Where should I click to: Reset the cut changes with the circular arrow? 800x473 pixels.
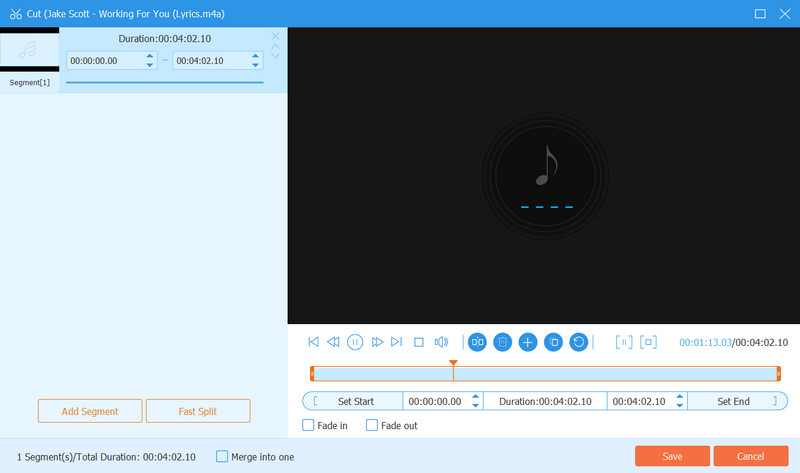(579, 342)
